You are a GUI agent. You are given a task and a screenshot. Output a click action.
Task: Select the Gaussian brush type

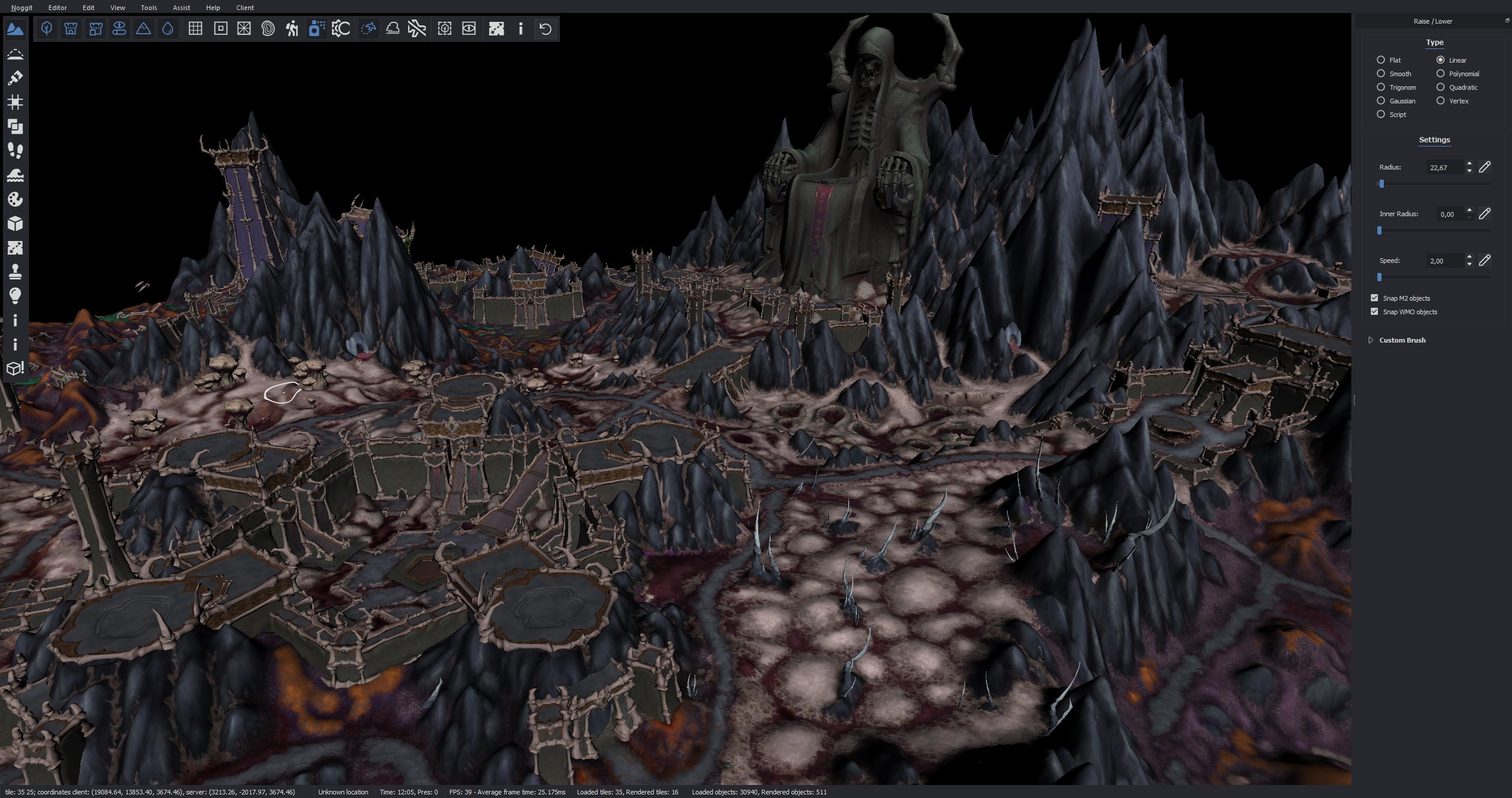pos(1381,101)
